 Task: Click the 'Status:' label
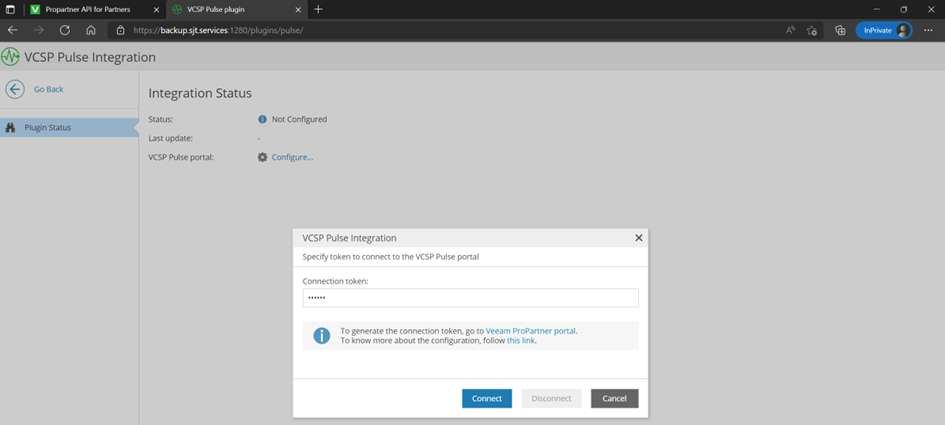[x=161, y=119]
